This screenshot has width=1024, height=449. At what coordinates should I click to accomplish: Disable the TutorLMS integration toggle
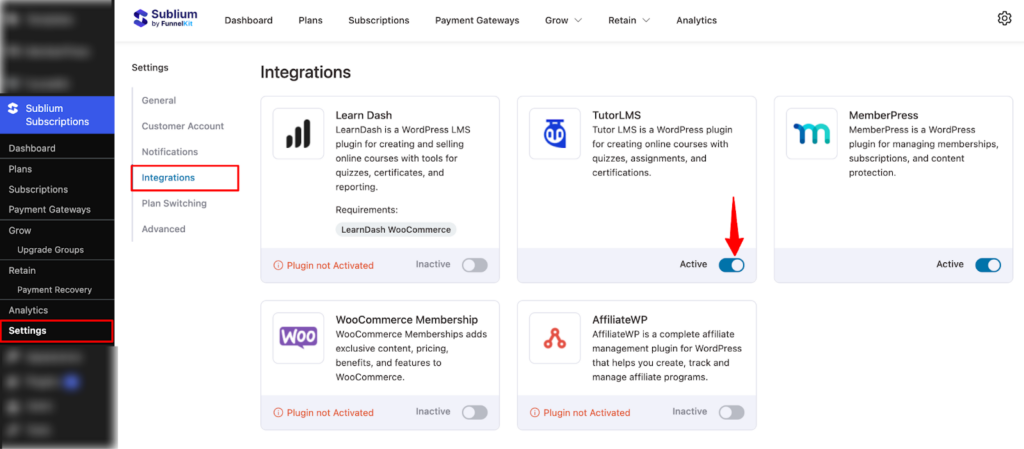click(x=731, y=265)
